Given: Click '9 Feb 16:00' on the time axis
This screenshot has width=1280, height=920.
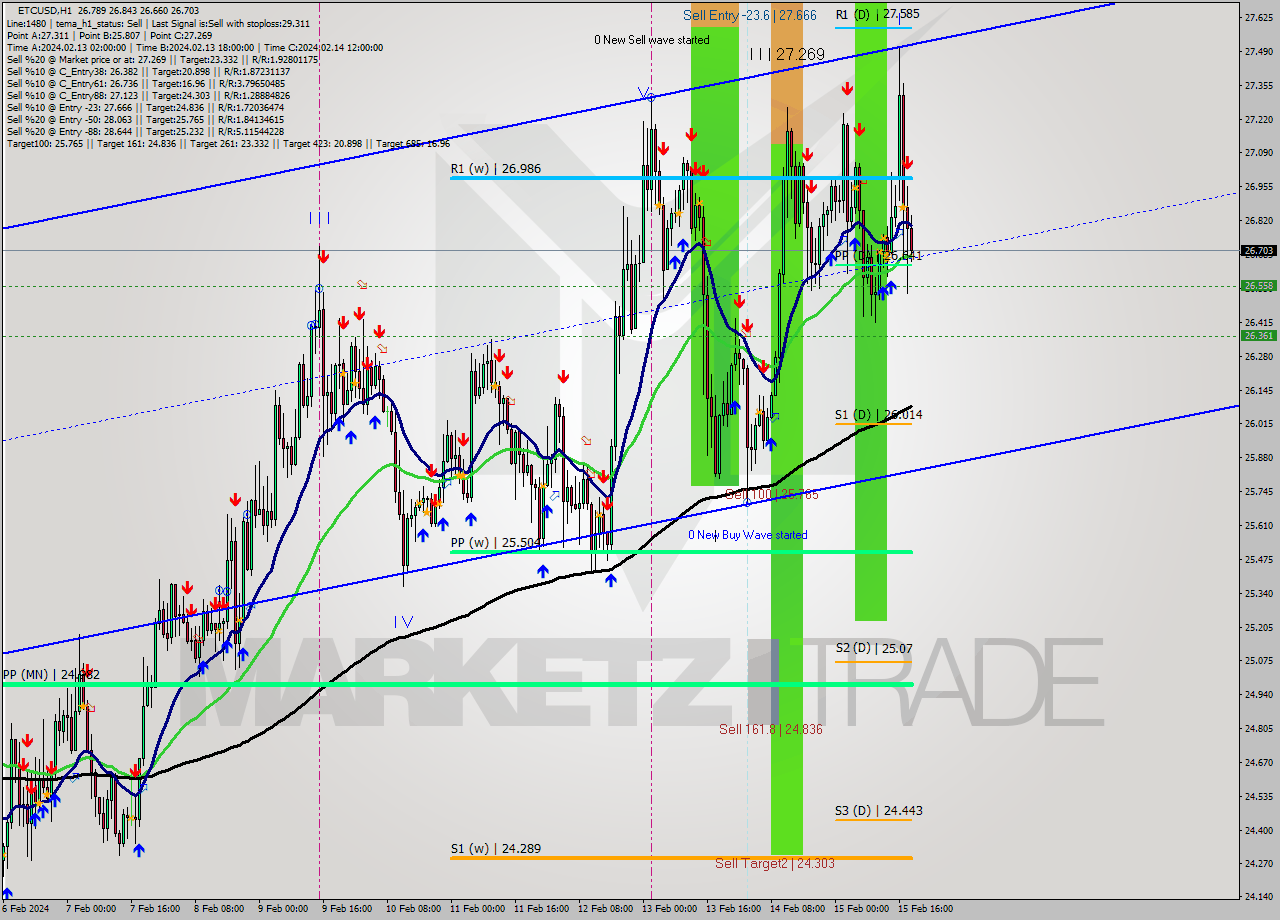Looking at the screenshot, I should (347, 909).
